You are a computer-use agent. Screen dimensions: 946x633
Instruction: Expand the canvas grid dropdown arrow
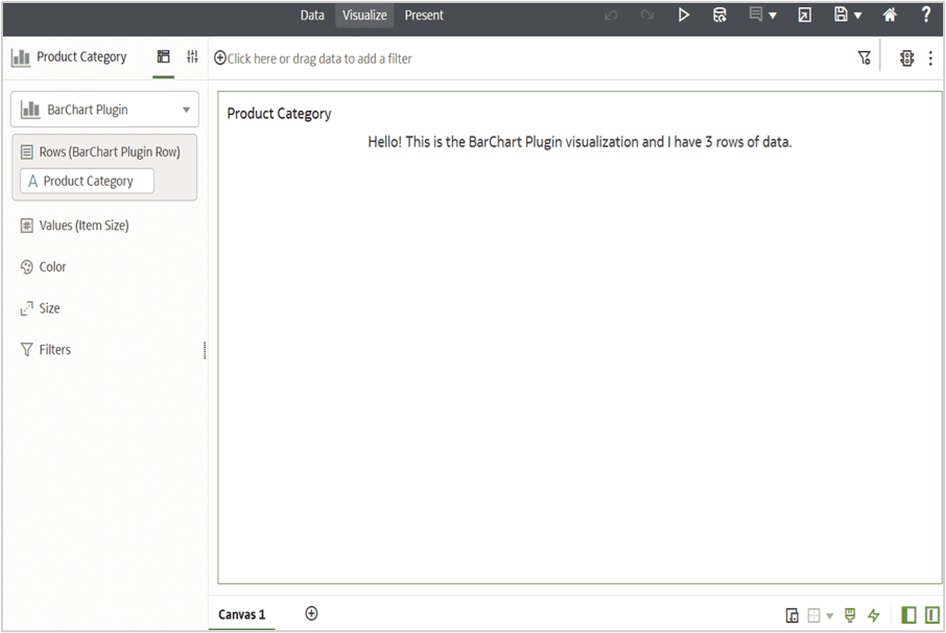click(830, 616)
